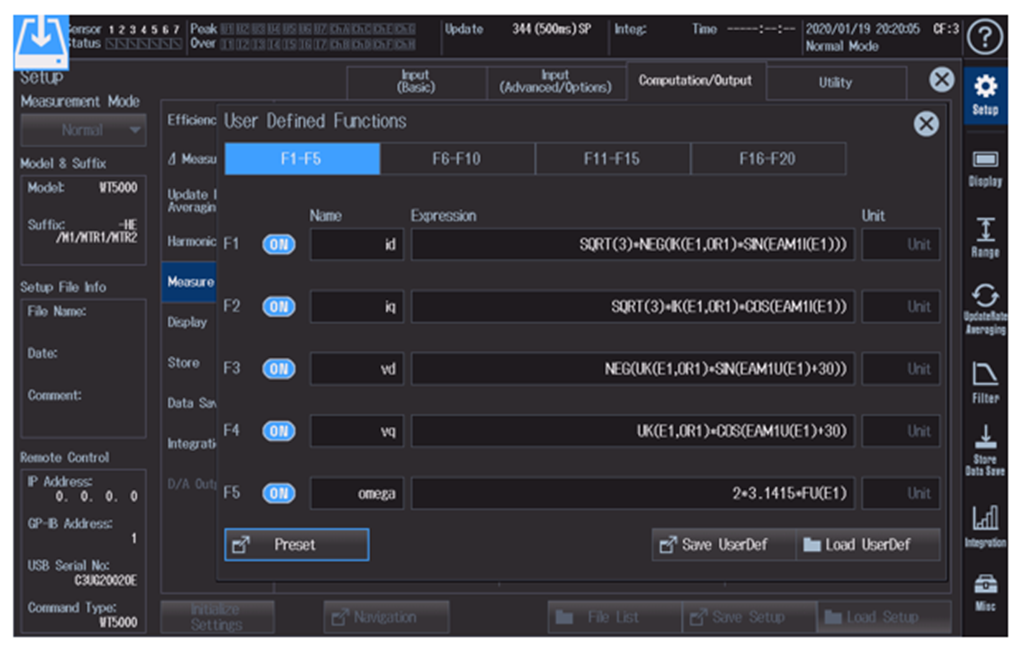The image size is (1023, 652).
Task: Switch to the F6-F10 tab
Action: tap(457, 159)
